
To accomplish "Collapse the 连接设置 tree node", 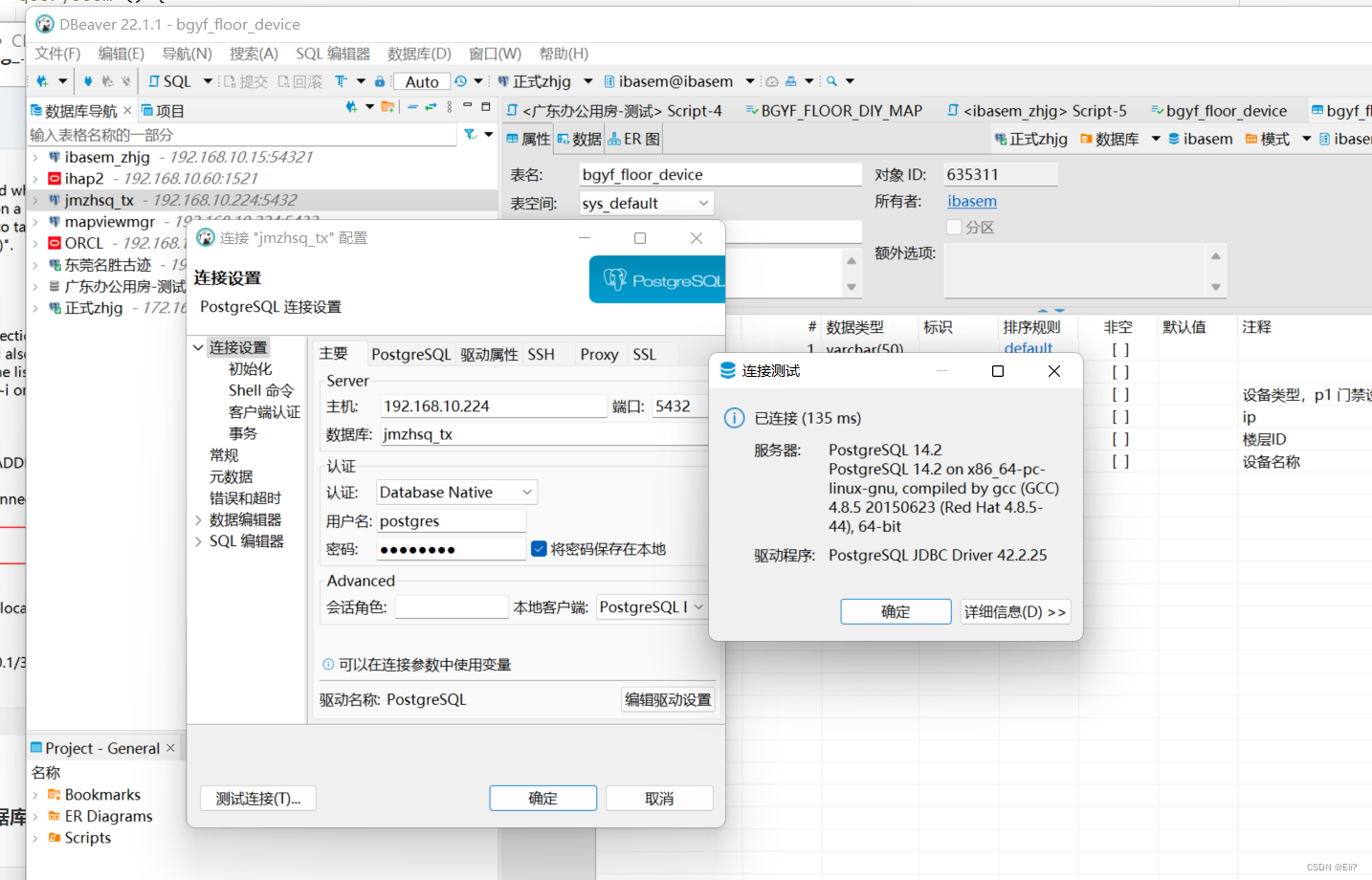I will point(198,347).
